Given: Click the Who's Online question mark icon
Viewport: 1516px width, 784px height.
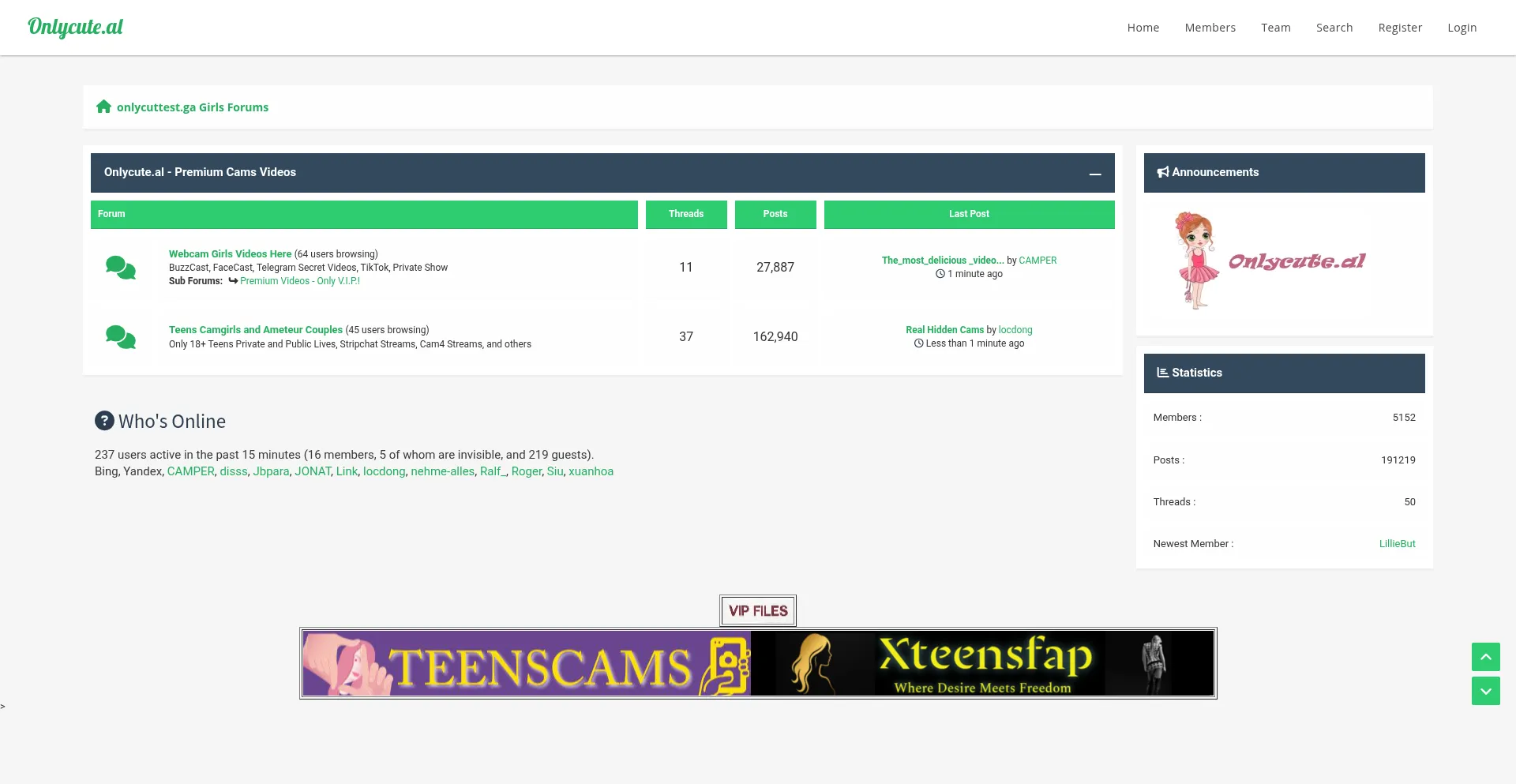Looking at the screenshot, I should [104, 421].
